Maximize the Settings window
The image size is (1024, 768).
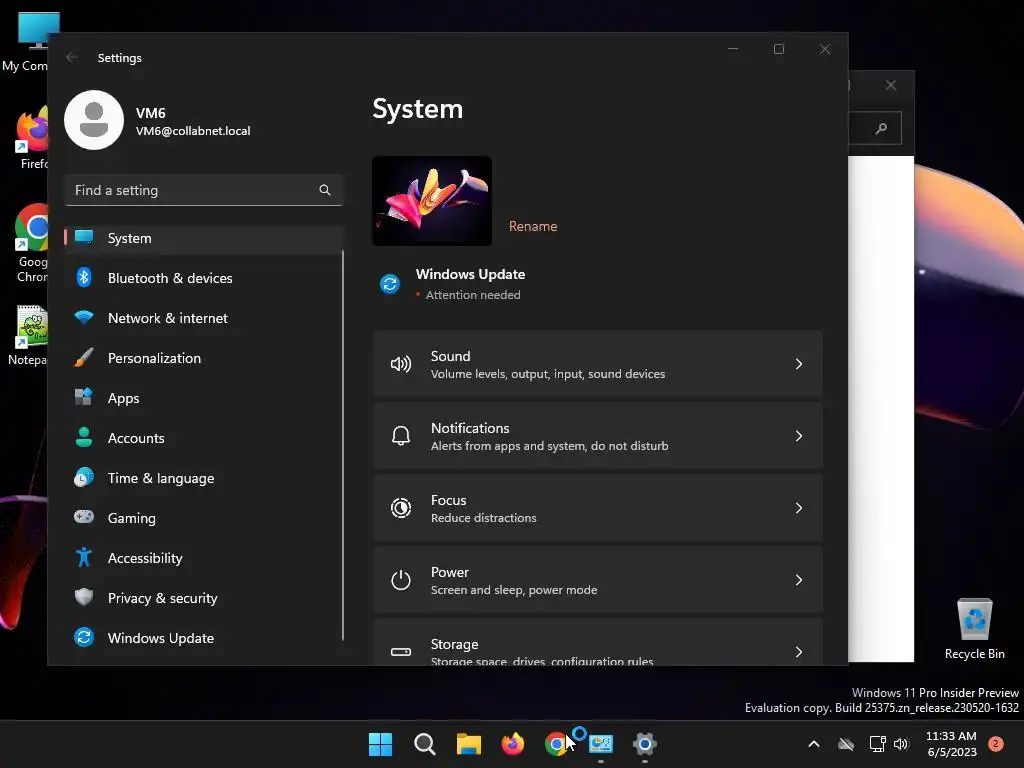(x=778, y=49)
